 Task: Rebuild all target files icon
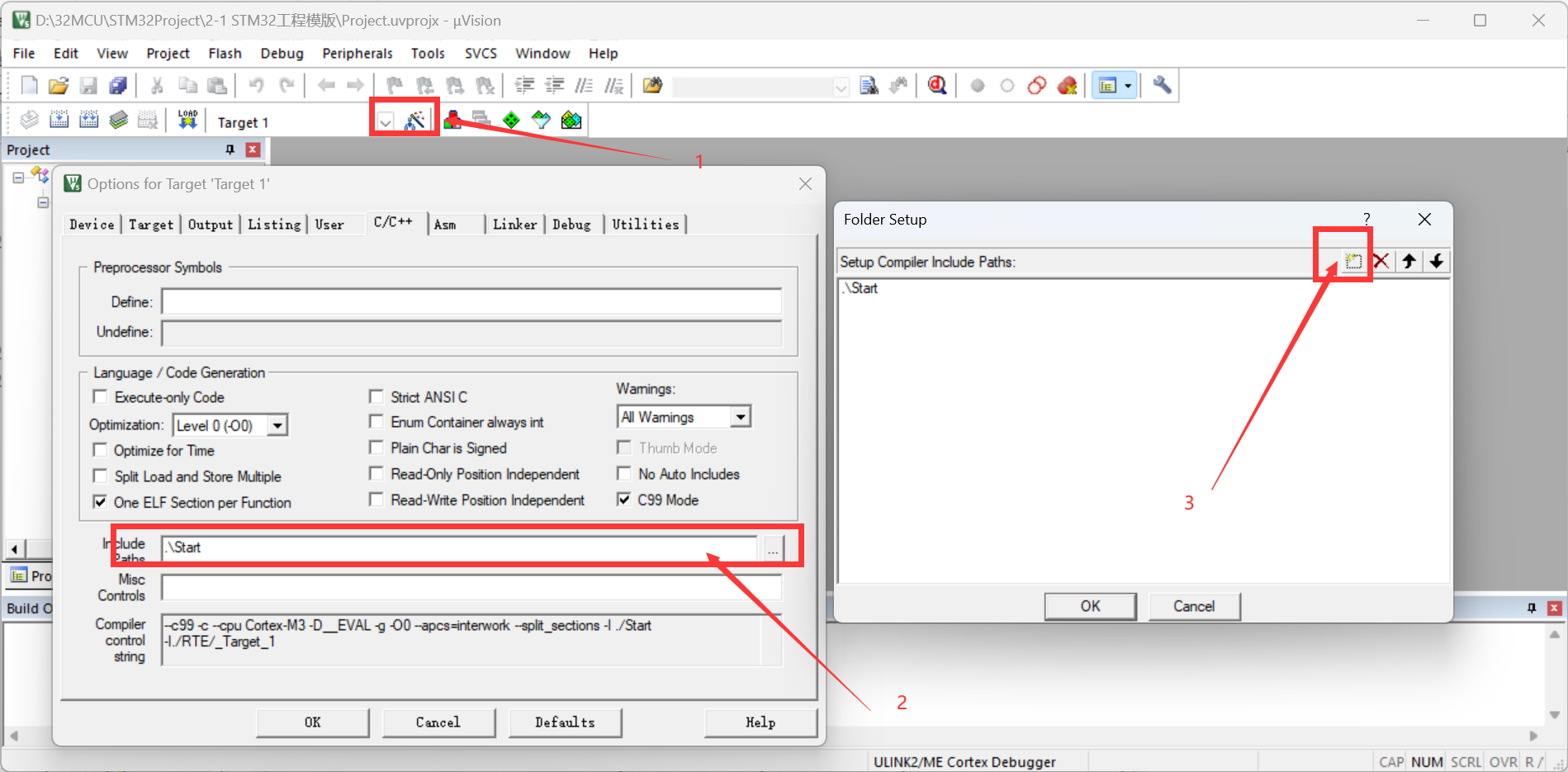88,121
